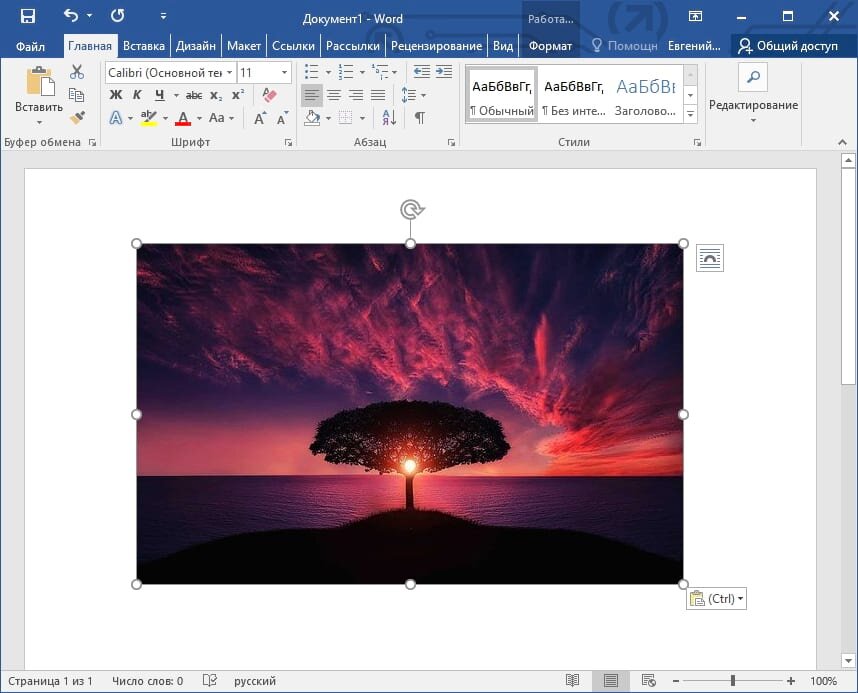This screenshot has width=858, height=693.
Task: Select the Format Painter brush
Action: coord(77,117)
